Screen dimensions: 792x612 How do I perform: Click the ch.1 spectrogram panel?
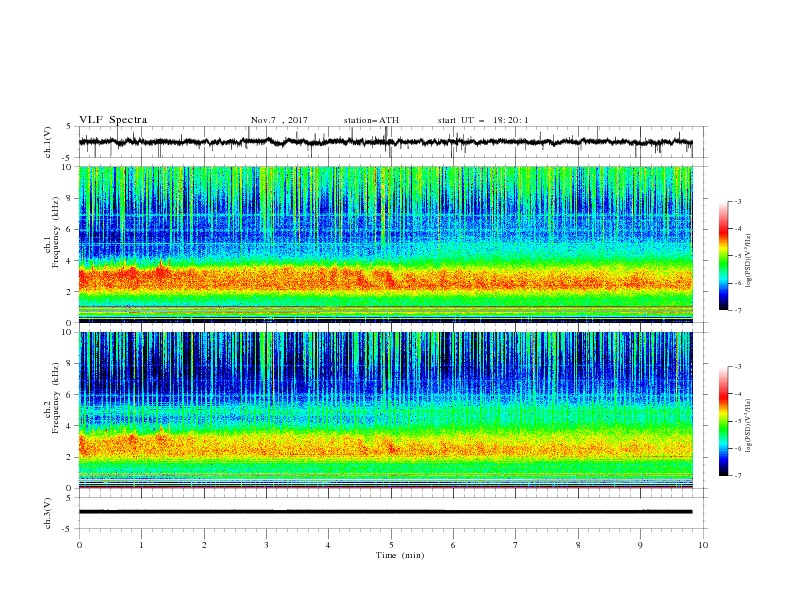385,244
